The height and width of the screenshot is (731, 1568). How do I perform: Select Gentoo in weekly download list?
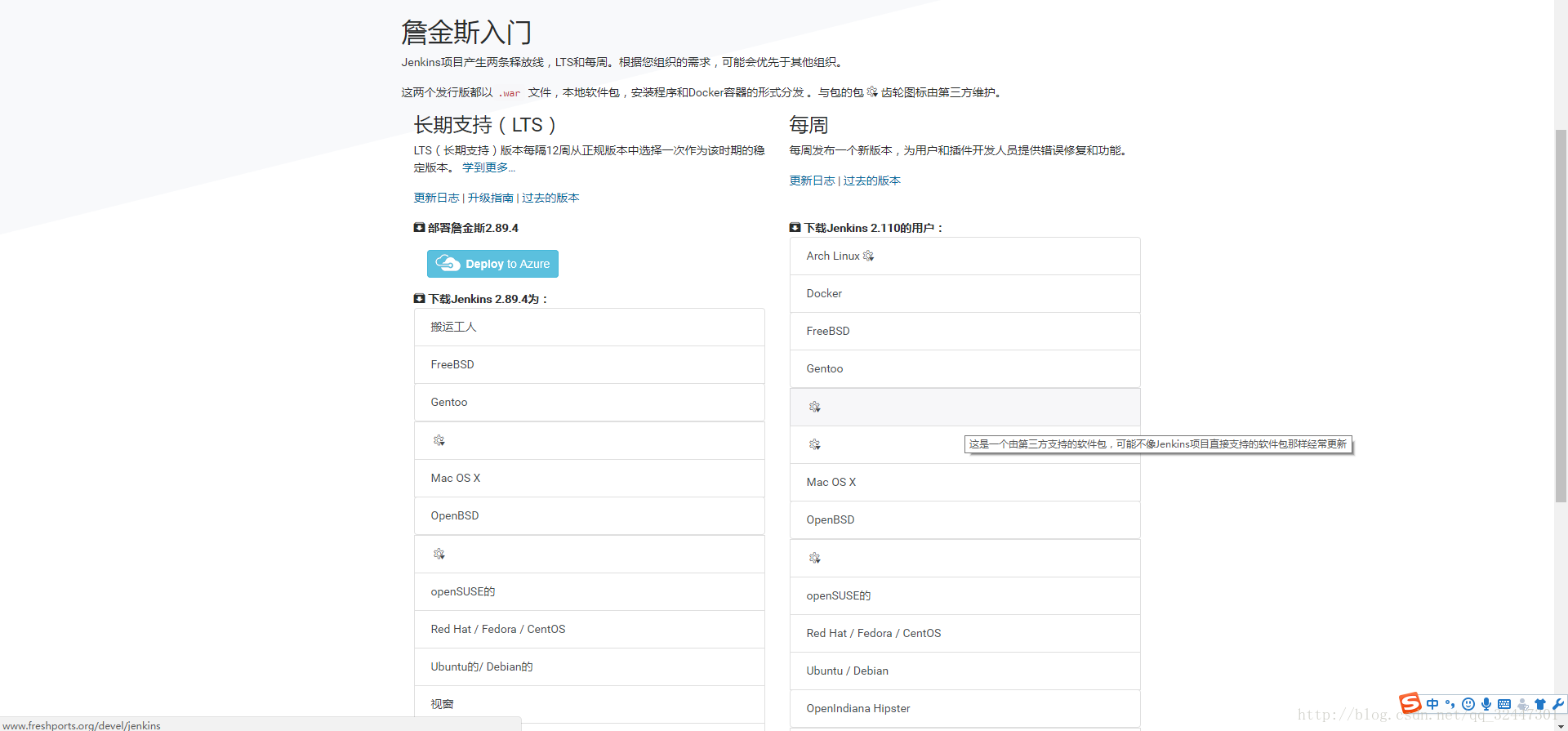[964, 368]
